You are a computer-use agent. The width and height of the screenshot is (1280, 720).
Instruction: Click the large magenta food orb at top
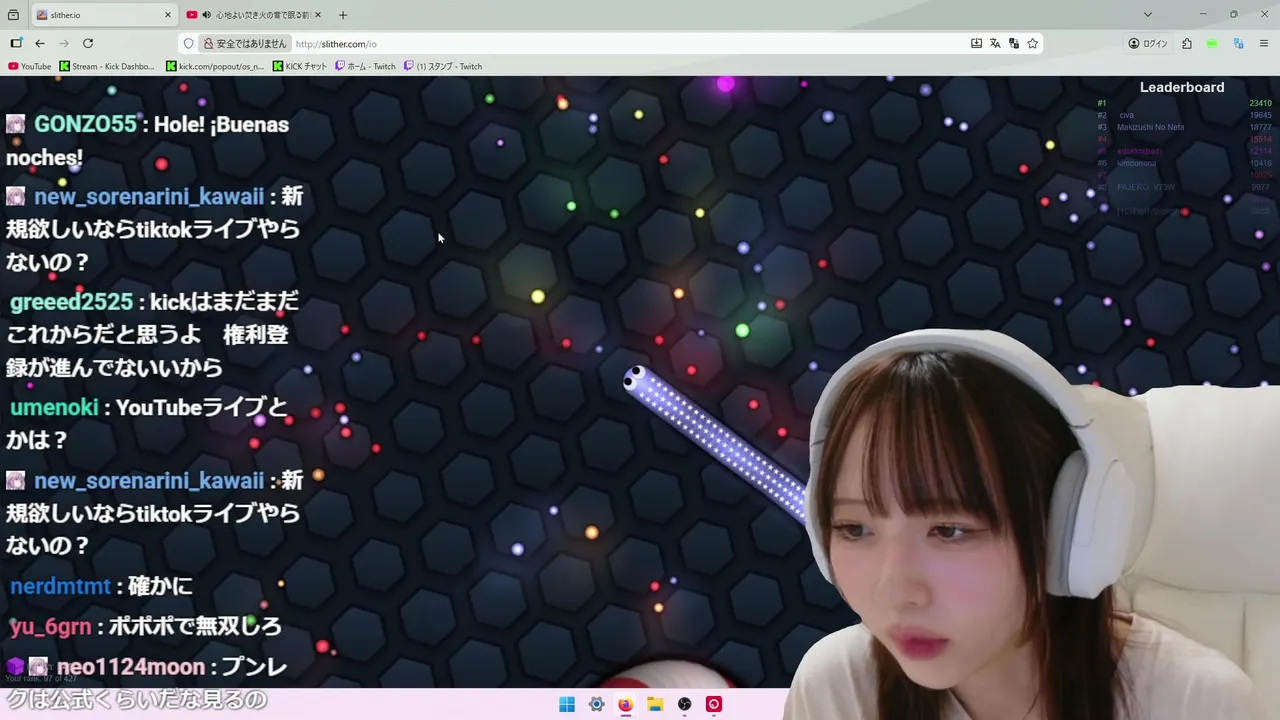coord(725,84)
